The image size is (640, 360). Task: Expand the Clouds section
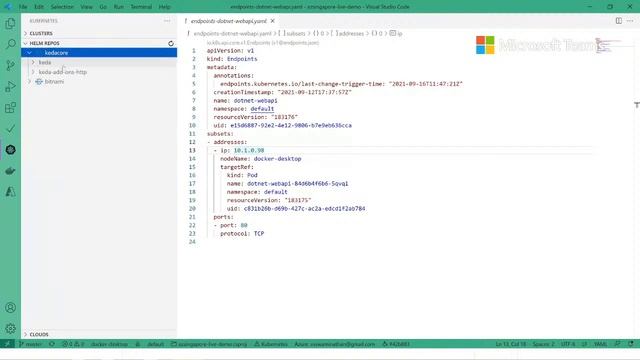coord(99,334)
